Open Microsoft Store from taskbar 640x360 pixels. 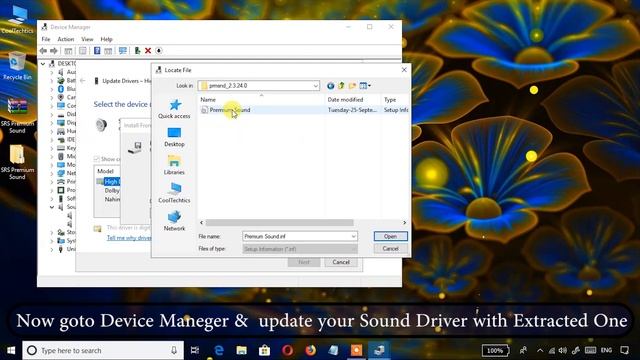click(264, 350)
